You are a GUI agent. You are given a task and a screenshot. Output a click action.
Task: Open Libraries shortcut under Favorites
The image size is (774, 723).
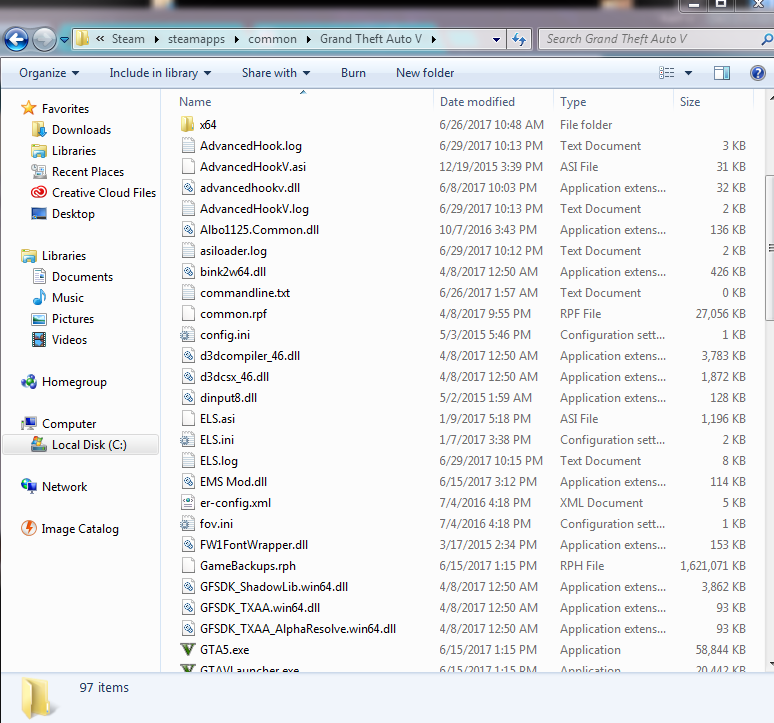[74, 151]
